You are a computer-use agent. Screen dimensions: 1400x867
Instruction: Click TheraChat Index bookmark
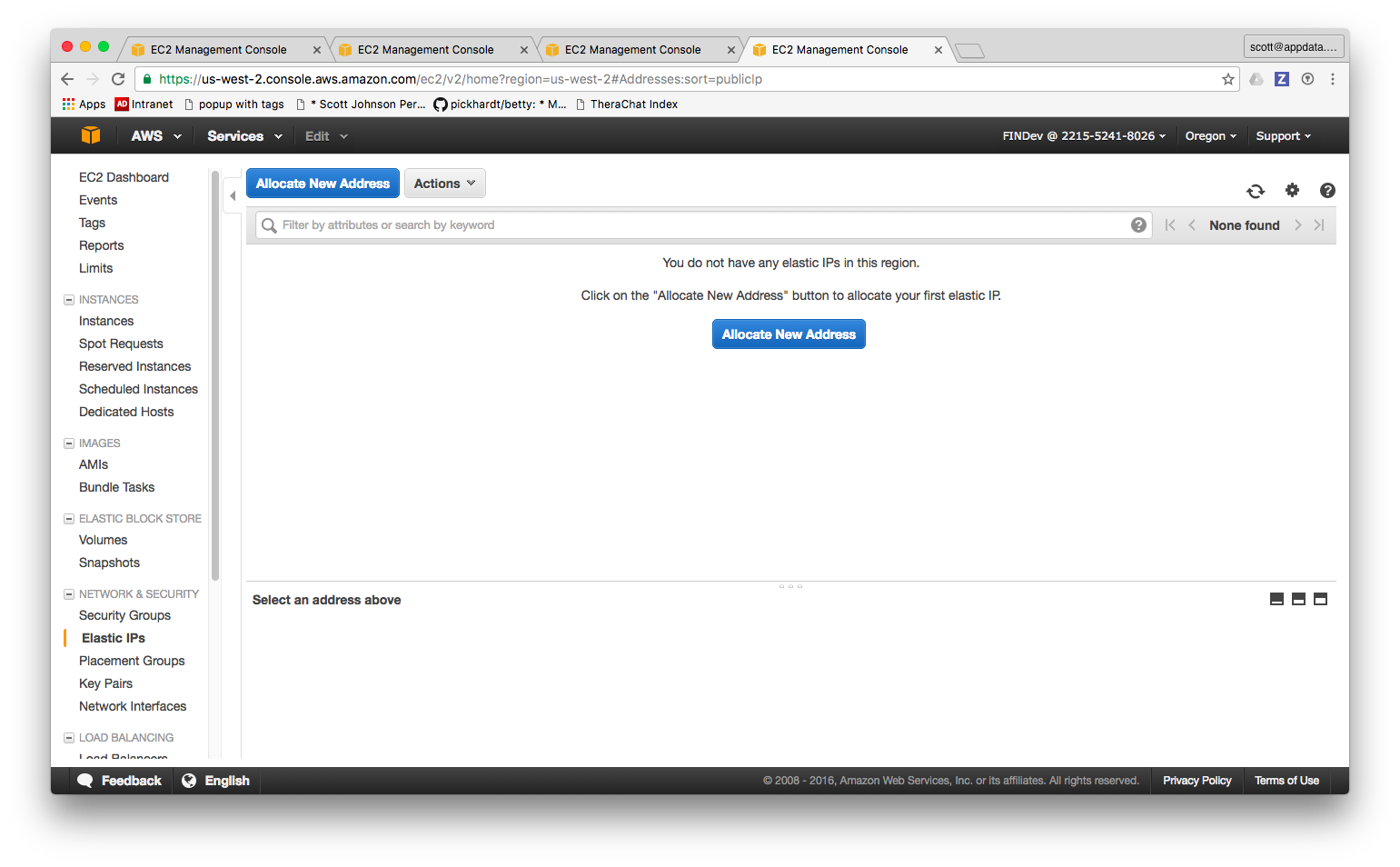pyautogui.click(x=627, y=105)
